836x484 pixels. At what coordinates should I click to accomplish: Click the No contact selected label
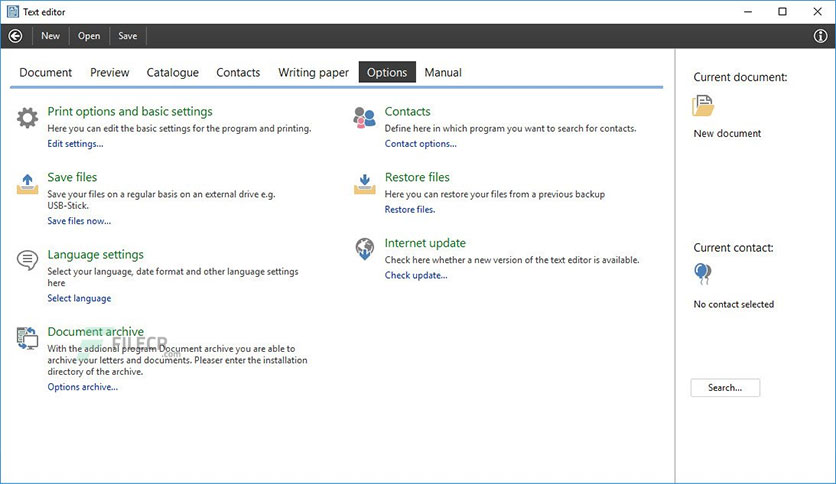click(734, 304)
